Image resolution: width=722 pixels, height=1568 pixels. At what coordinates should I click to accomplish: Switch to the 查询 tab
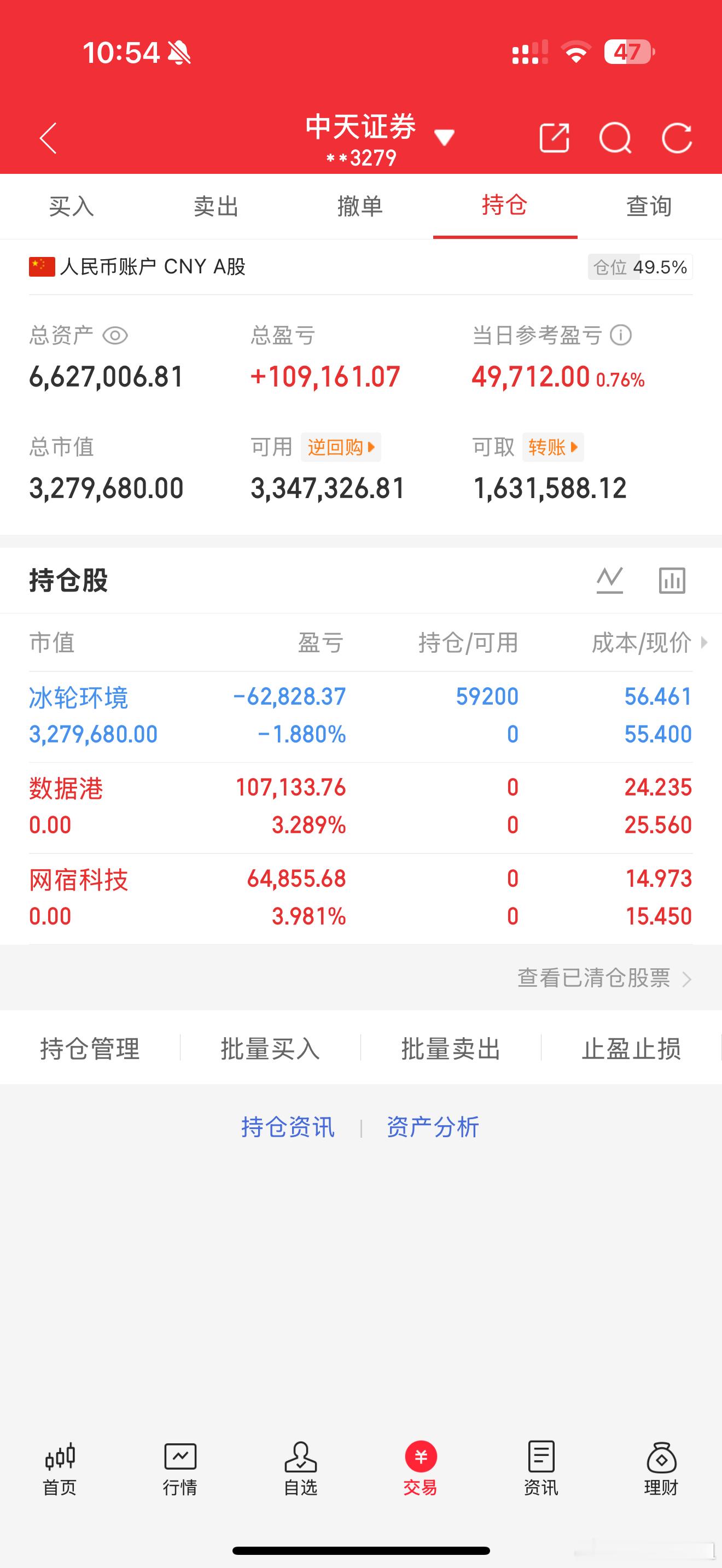(x=650, y=206)
